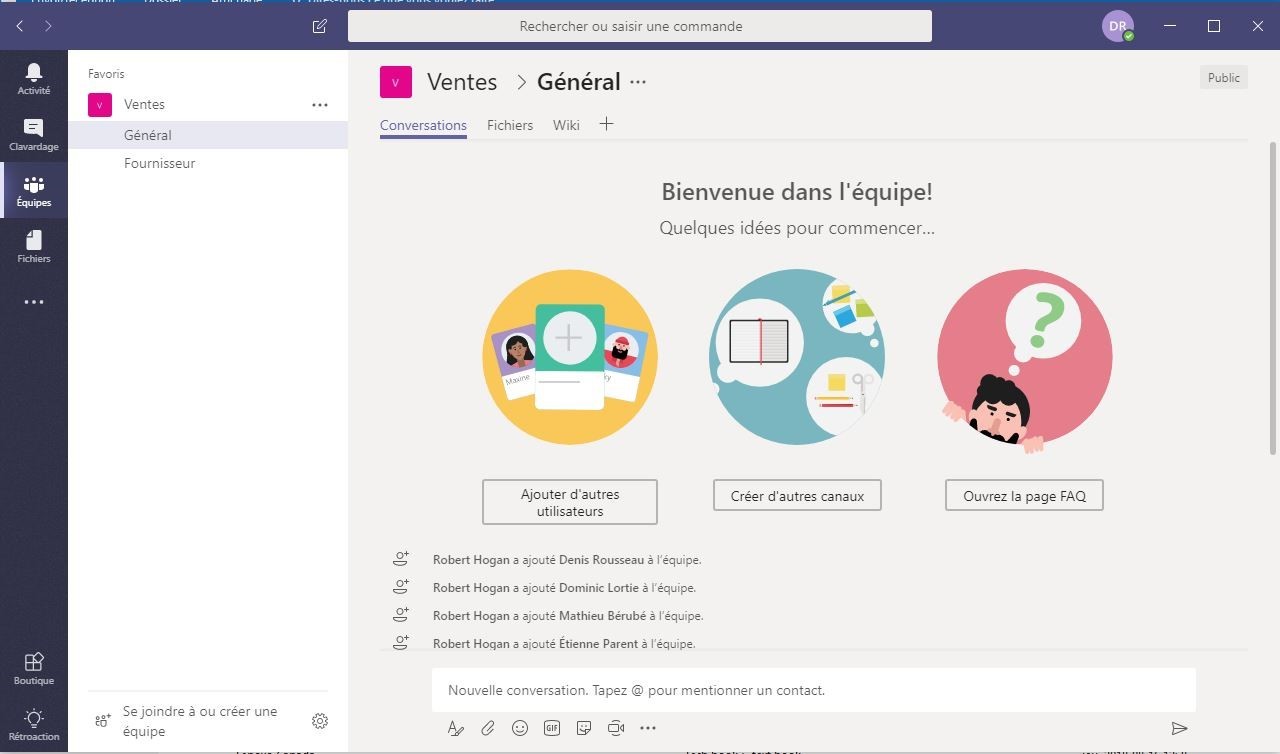Click Ajouter d'autres utilisateurs button

tap(570, 502)
